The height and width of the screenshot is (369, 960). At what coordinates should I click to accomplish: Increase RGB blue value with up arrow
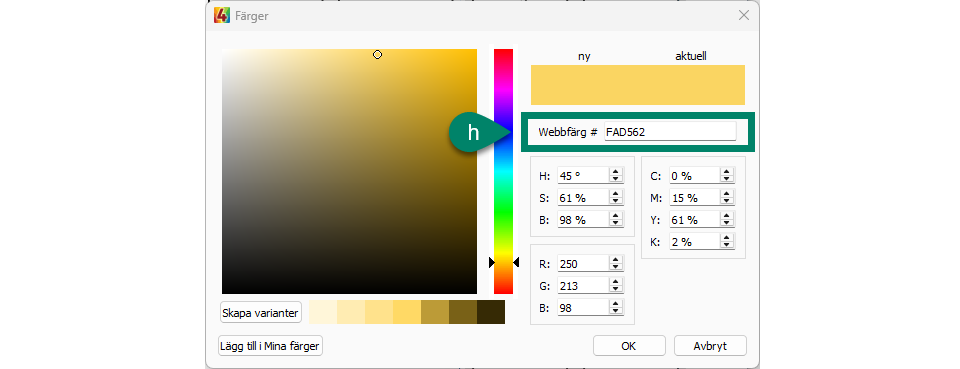(615, 304)
